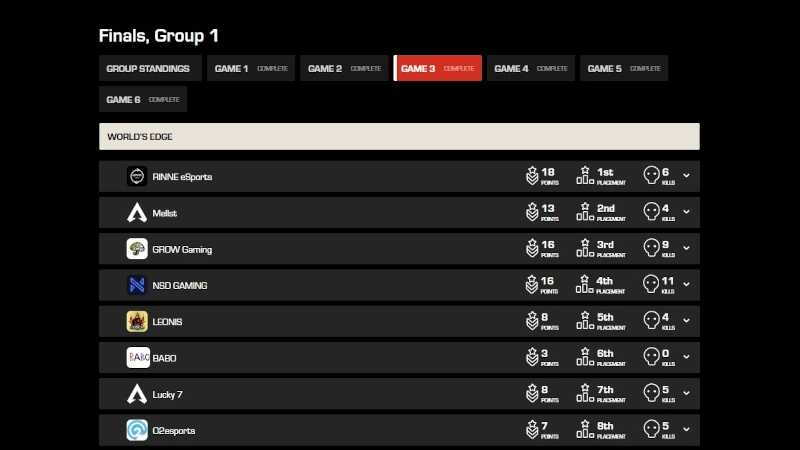Click the placement podium icon for RINNE eSports

(x=585, y=176)
